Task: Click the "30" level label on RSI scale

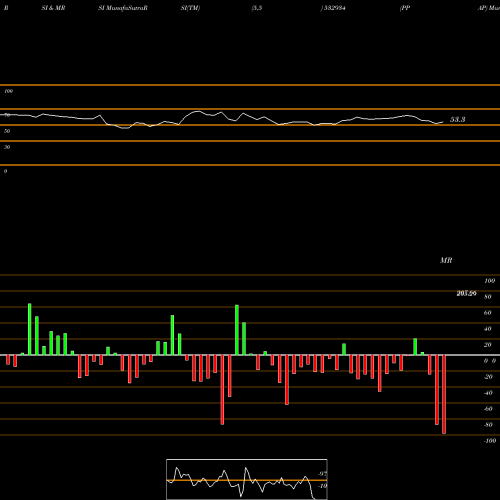Action: click(7, 147)
